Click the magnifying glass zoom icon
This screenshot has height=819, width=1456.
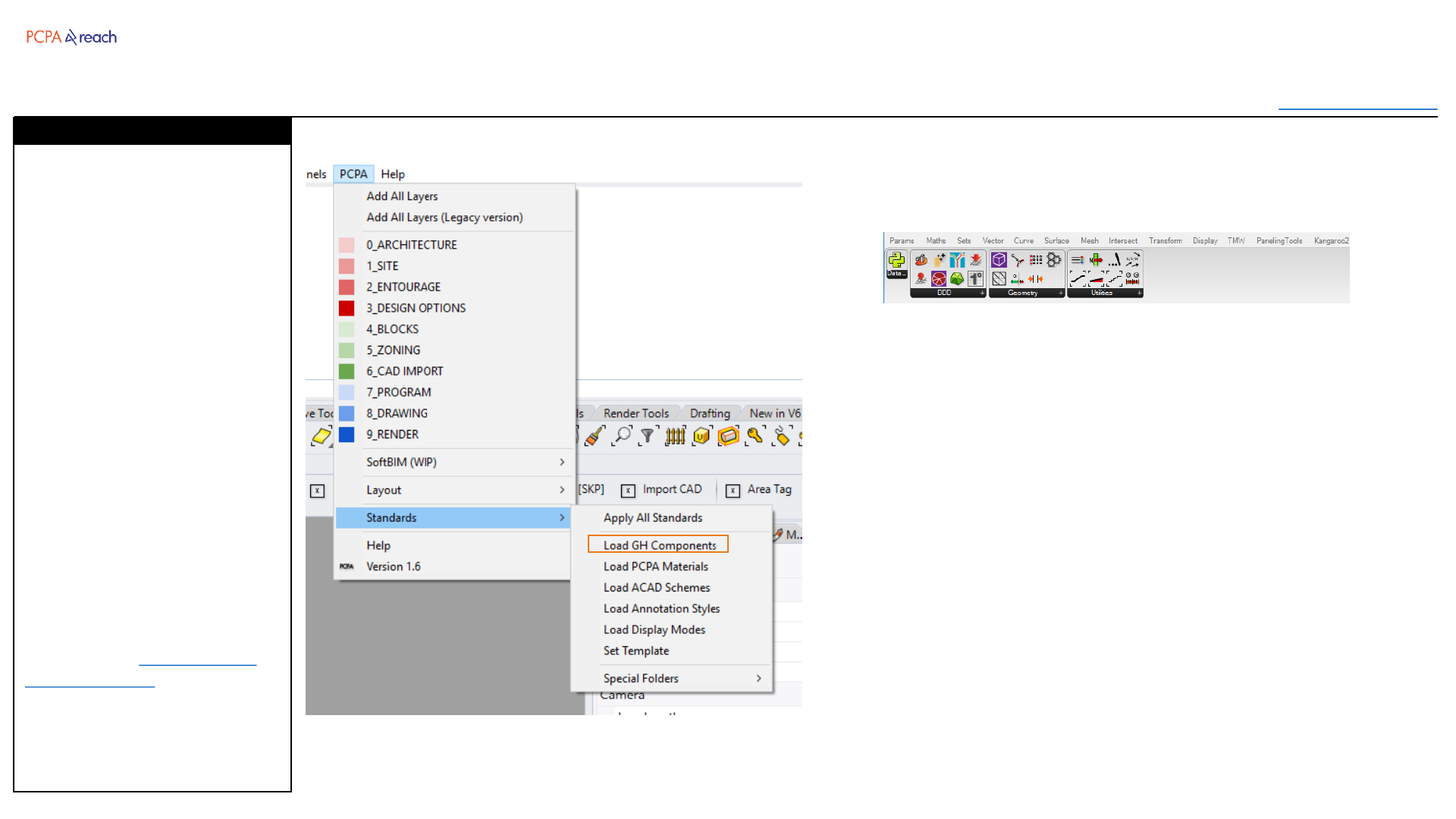[622, 435]
